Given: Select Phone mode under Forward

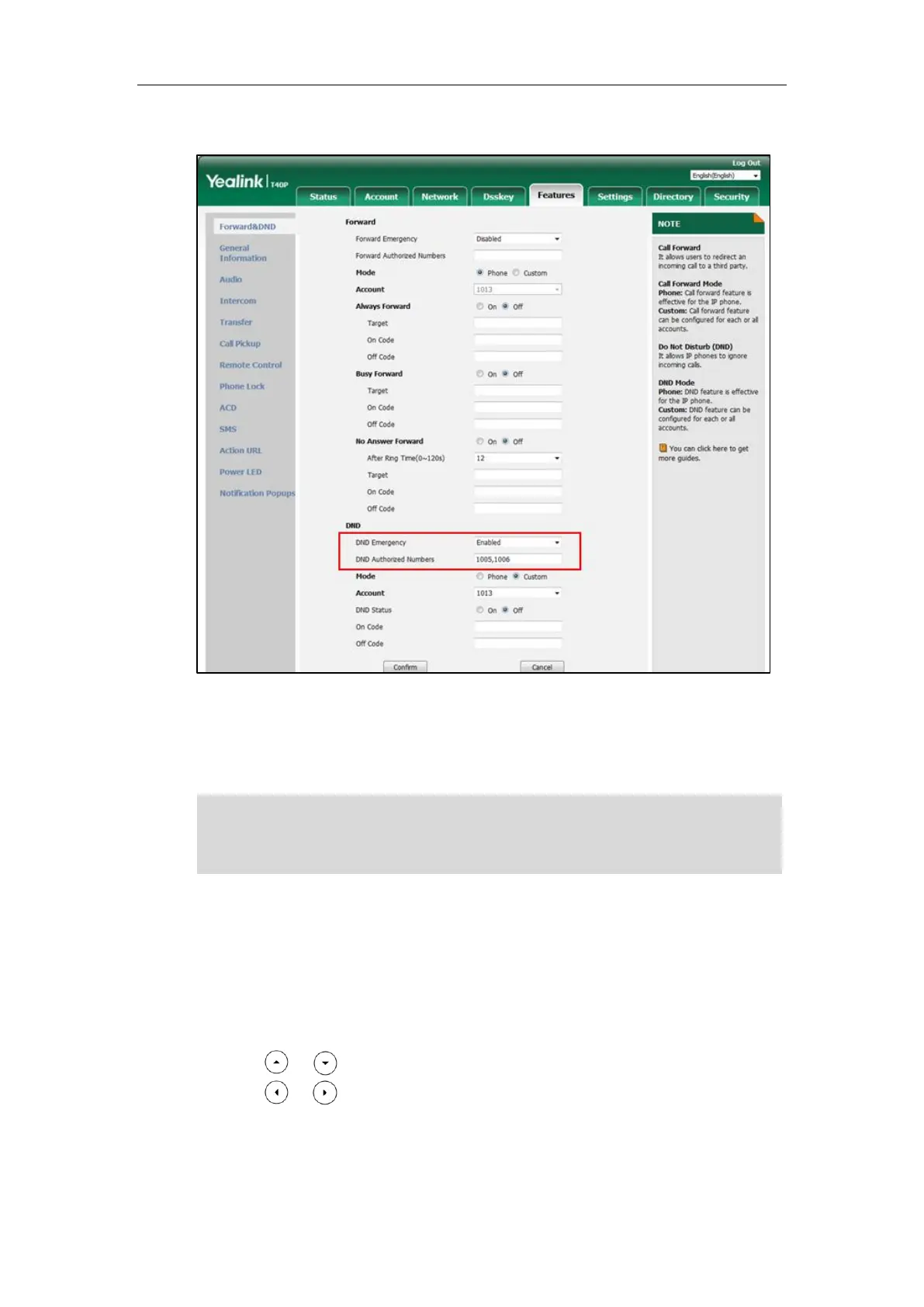Looking at the screenshot, I should (x=480, y=272).
